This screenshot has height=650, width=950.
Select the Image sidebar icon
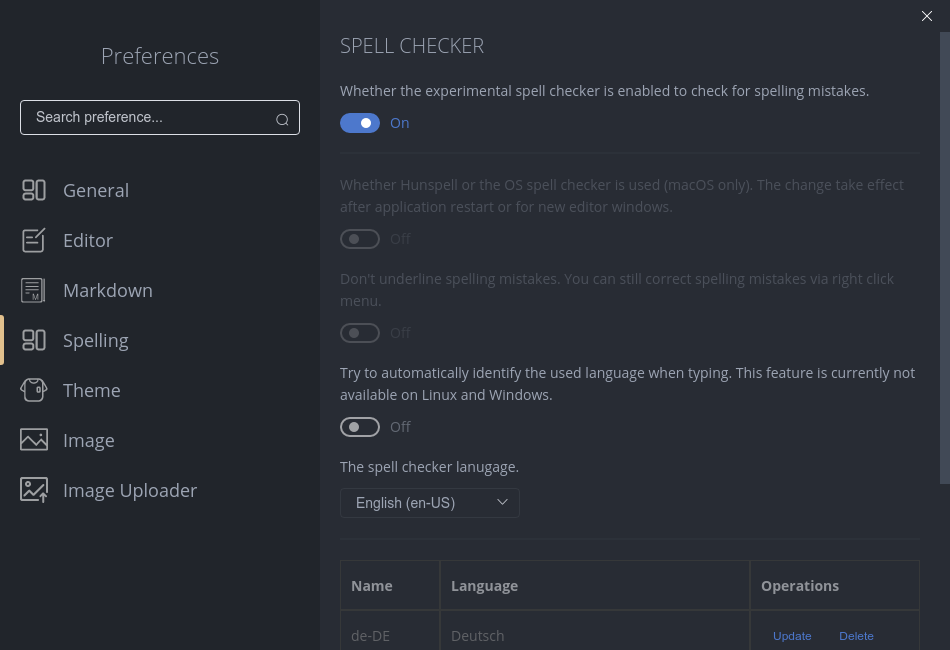[x=33, y=440]
